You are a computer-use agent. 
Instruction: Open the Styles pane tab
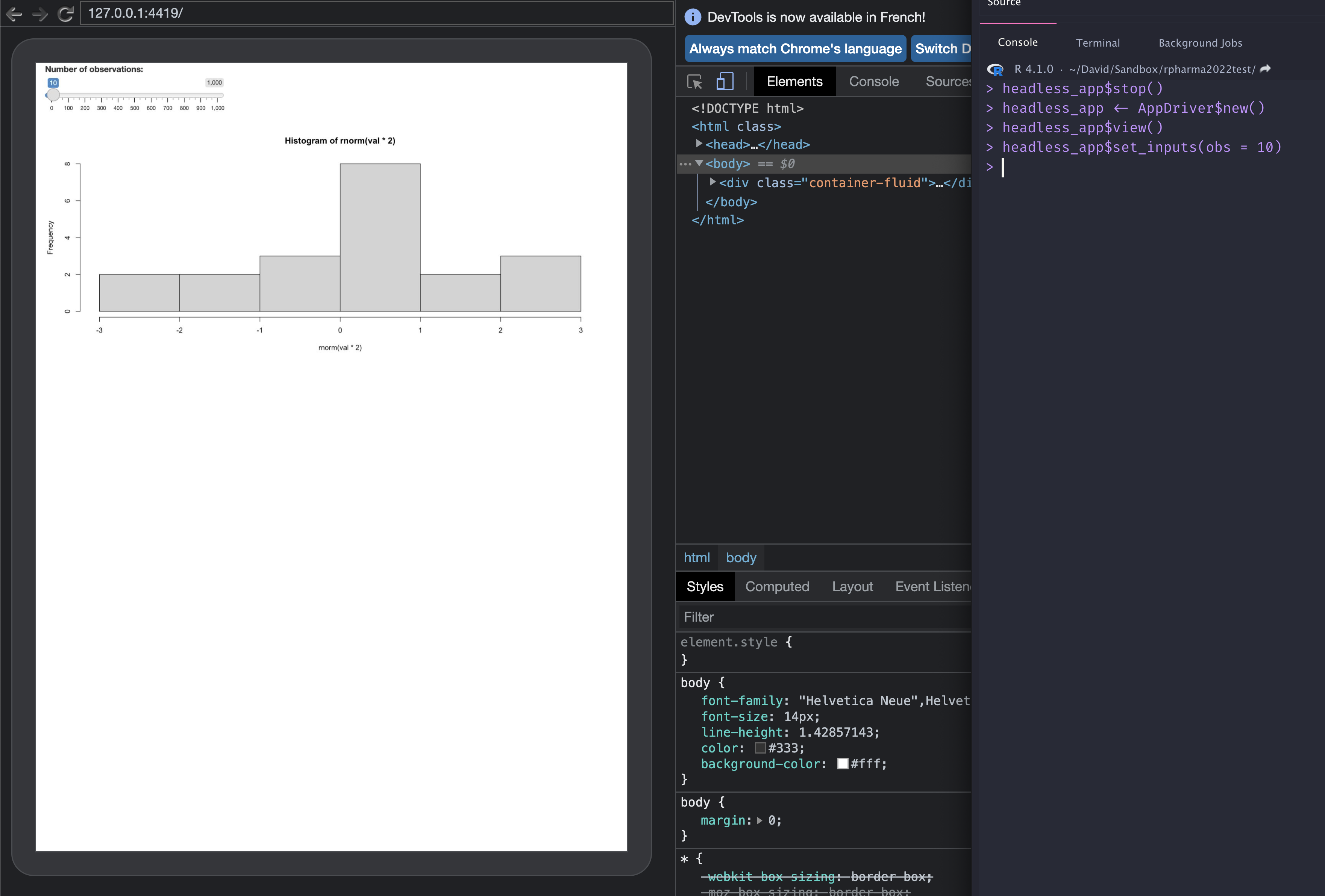click(705, 587)
